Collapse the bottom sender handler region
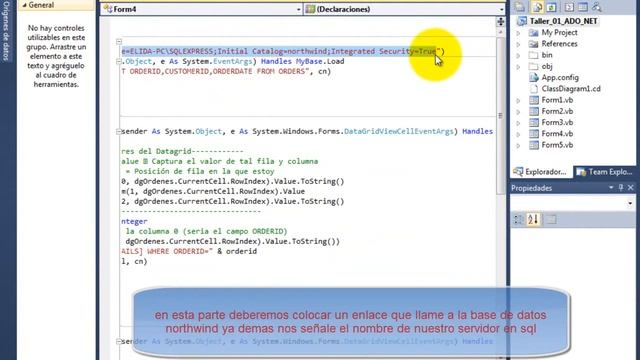Screen dimensions: 640x360 coord(119,341)
